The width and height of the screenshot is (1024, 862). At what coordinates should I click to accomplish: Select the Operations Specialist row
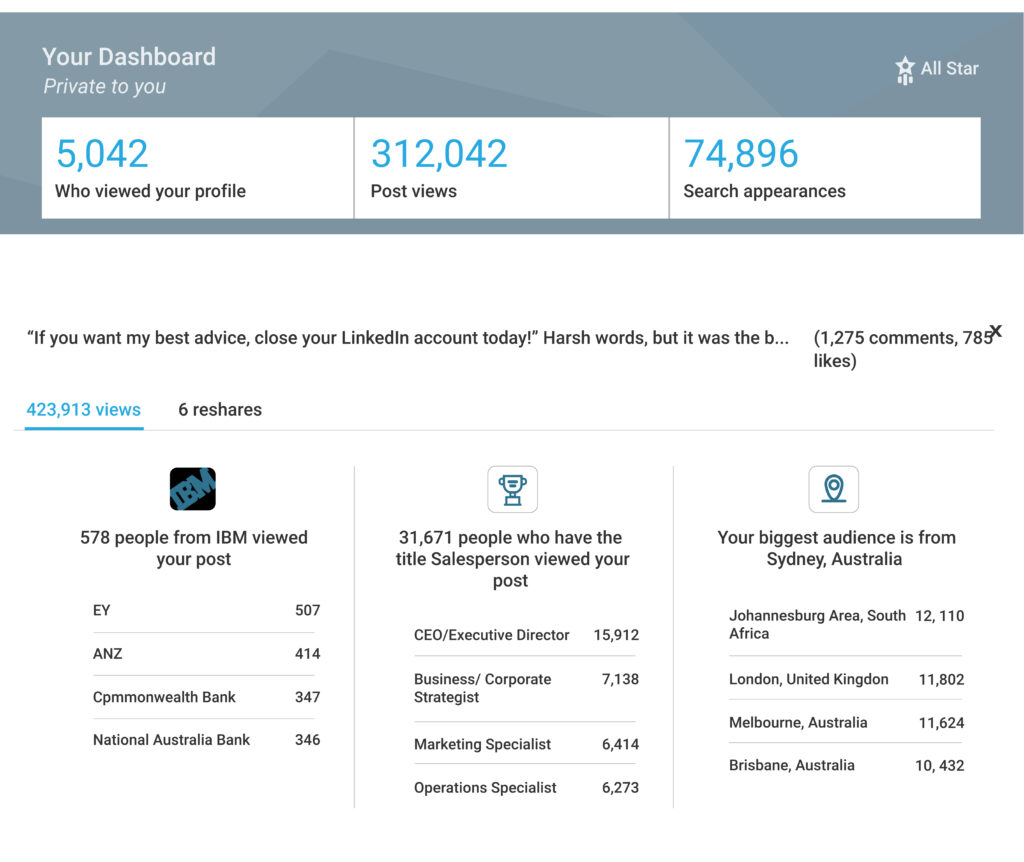pyautogui.click(x=525, y=788)
